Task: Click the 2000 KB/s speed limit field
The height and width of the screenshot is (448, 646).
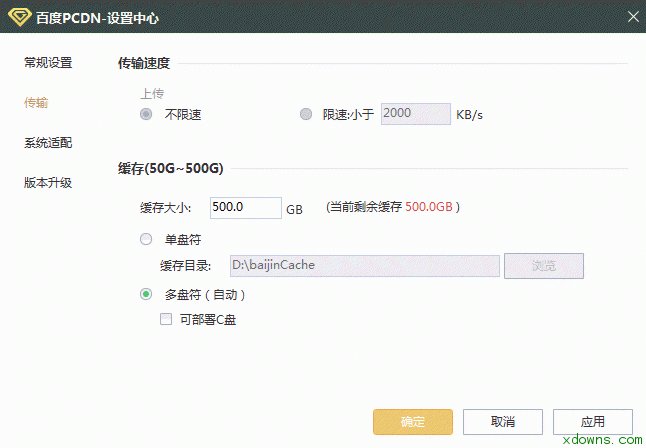Action: tap(415, 114)
